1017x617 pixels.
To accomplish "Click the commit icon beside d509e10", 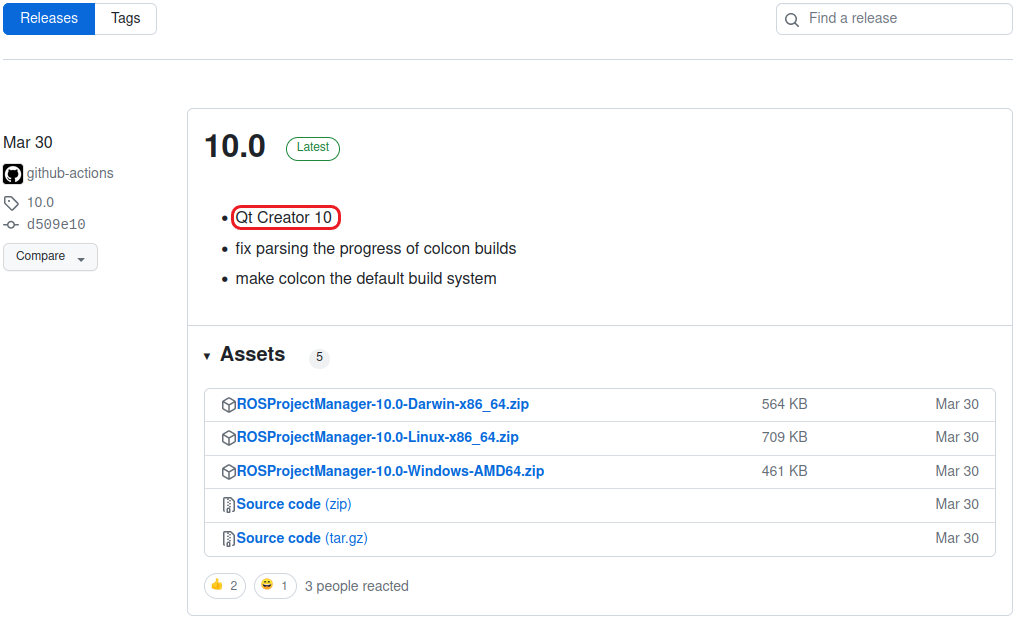I will 11,225.
